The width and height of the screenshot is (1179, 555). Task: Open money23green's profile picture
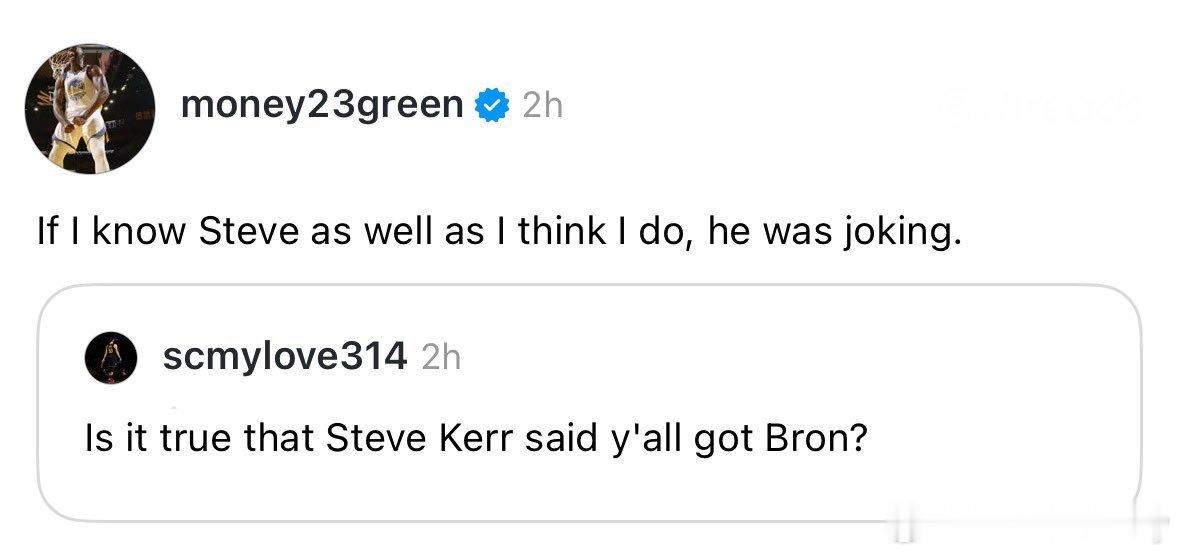89,108
